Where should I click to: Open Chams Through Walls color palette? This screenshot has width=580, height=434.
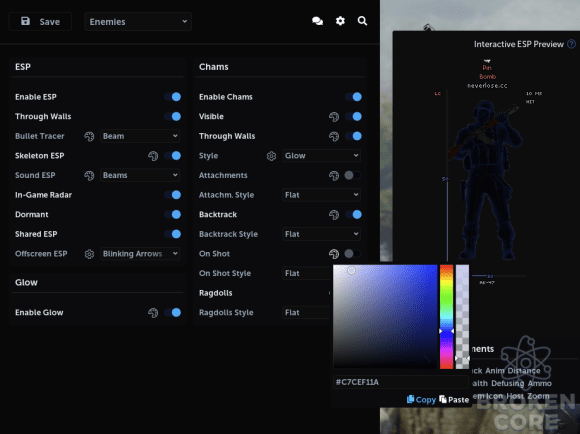[x=334, y=136]
